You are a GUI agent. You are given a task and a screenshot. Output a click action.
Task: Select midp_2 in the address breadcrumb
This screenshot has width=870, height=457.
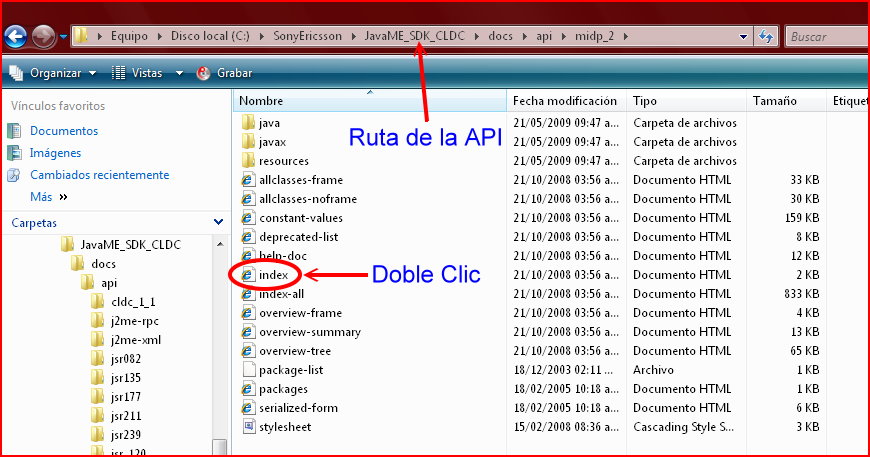[594, 36]
